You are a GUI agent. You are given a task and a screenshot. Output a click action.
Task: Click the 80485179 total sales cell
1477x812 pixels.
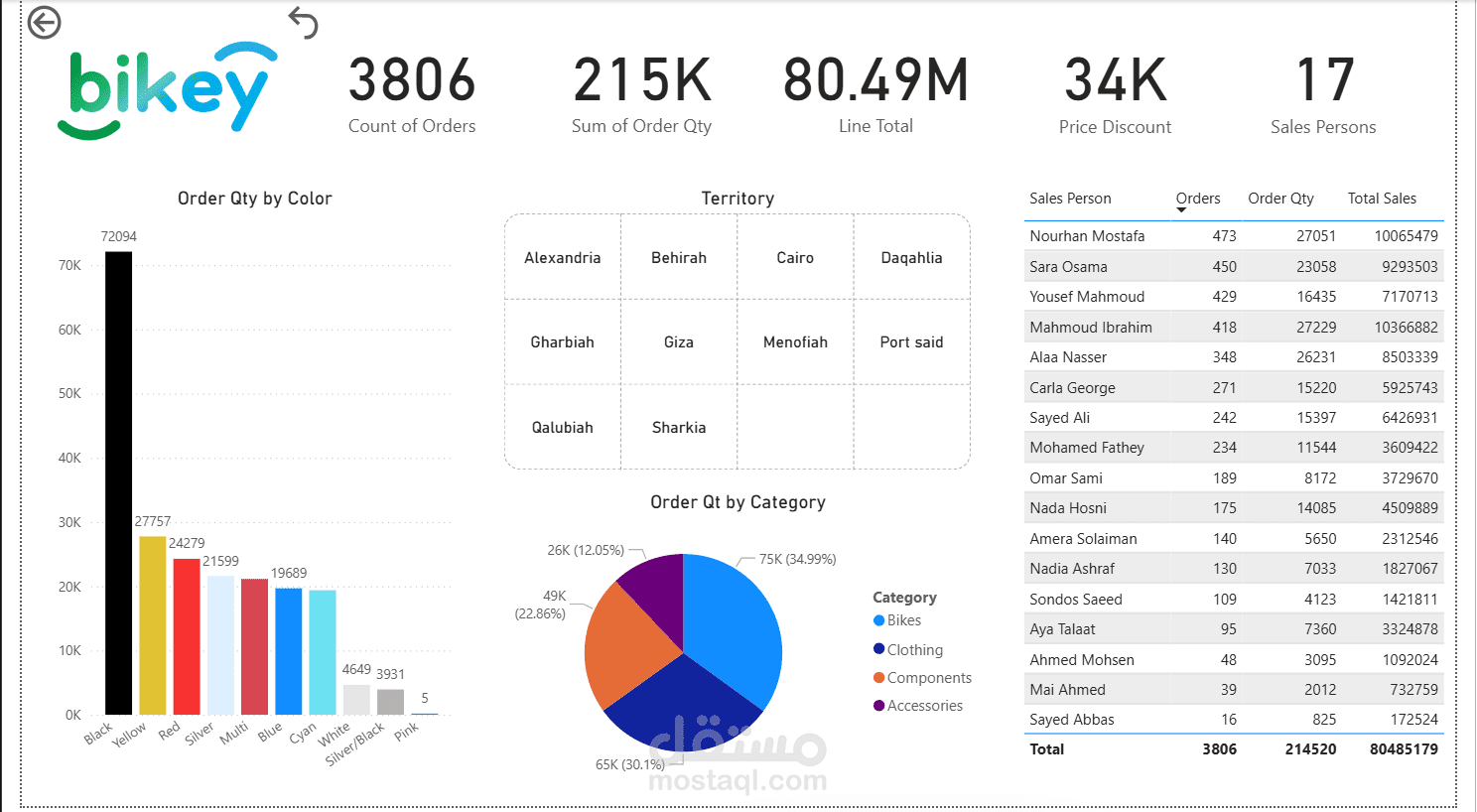[1404, 749]
